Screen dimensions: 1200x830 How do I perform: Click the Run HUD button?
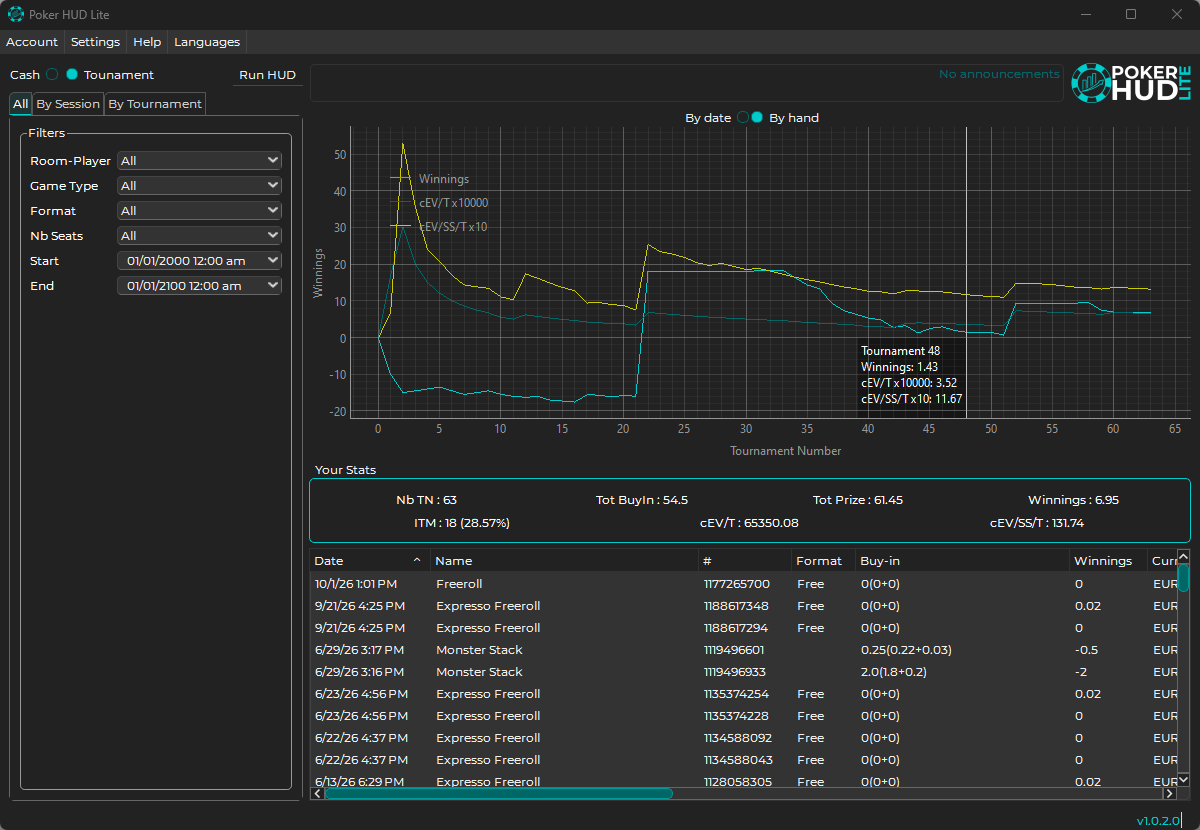(267, 75)
